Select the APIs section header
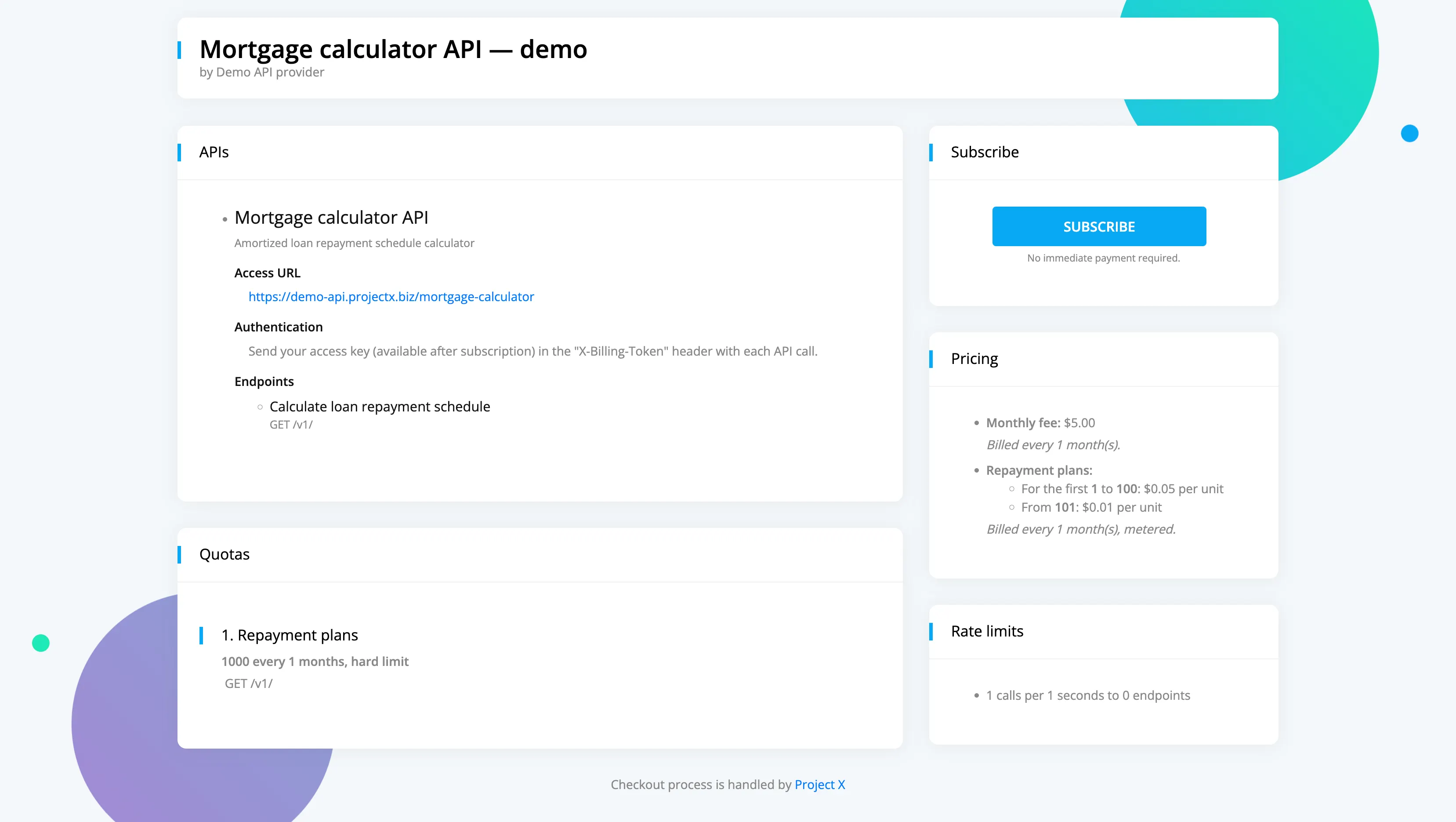The image size is (1456, 822). 214,152
